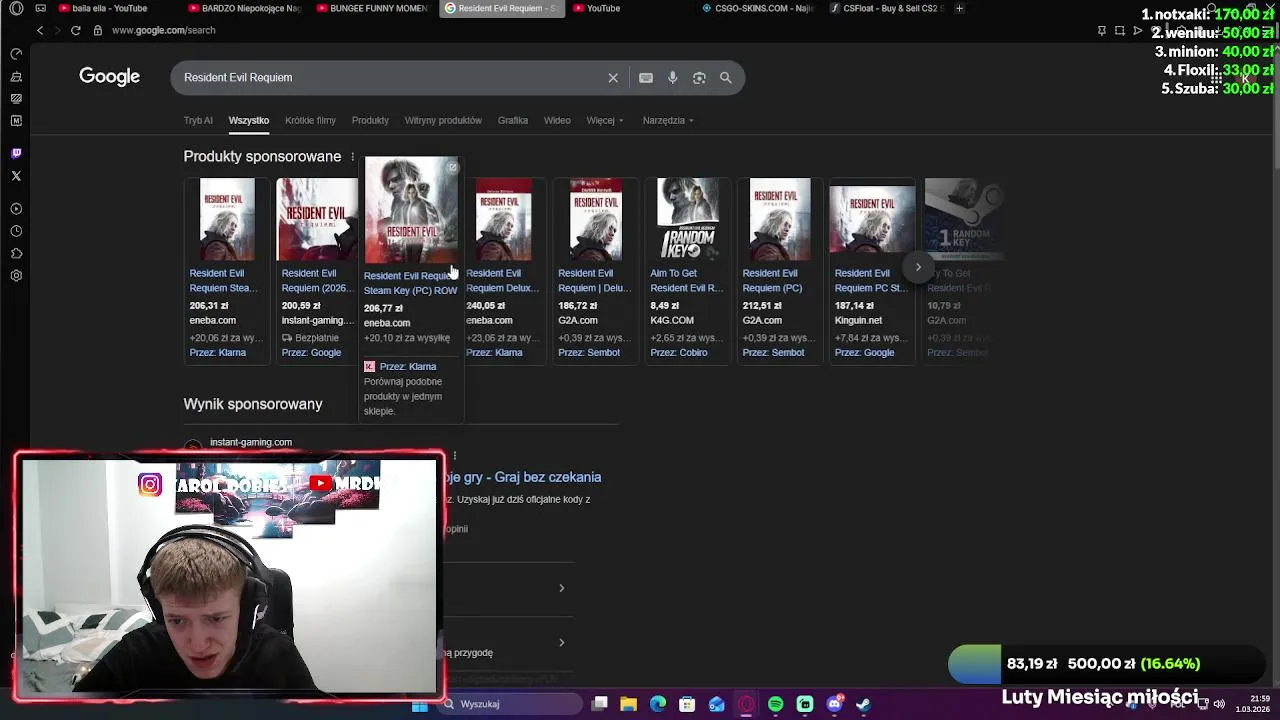Open the sidebar icon labeled M
1280x720 pixels.
coord(16,120)
